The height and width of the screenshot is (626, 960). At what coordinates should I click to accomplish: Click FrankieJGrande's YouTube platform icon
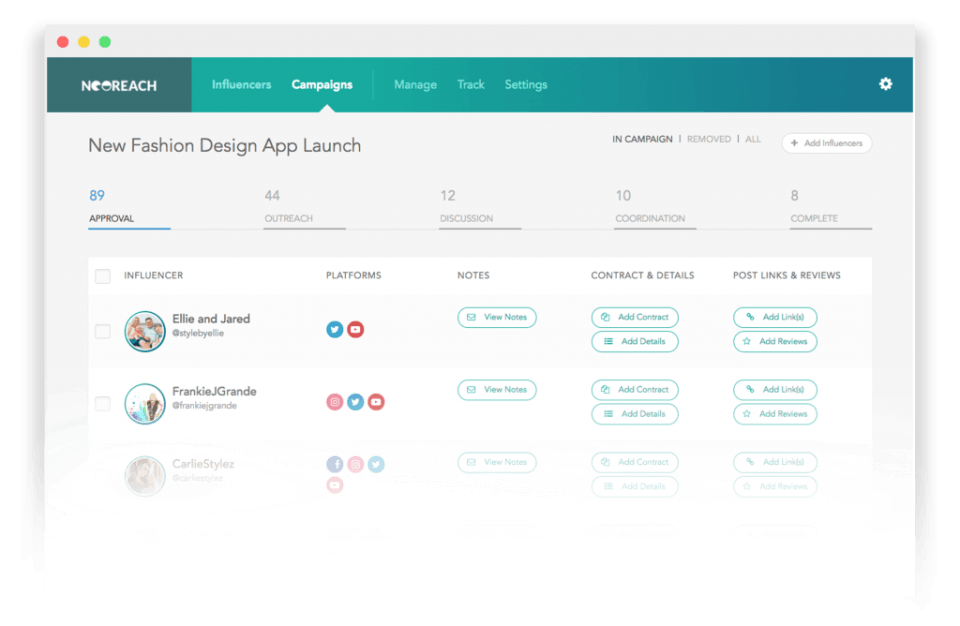[x=376, y=402]
